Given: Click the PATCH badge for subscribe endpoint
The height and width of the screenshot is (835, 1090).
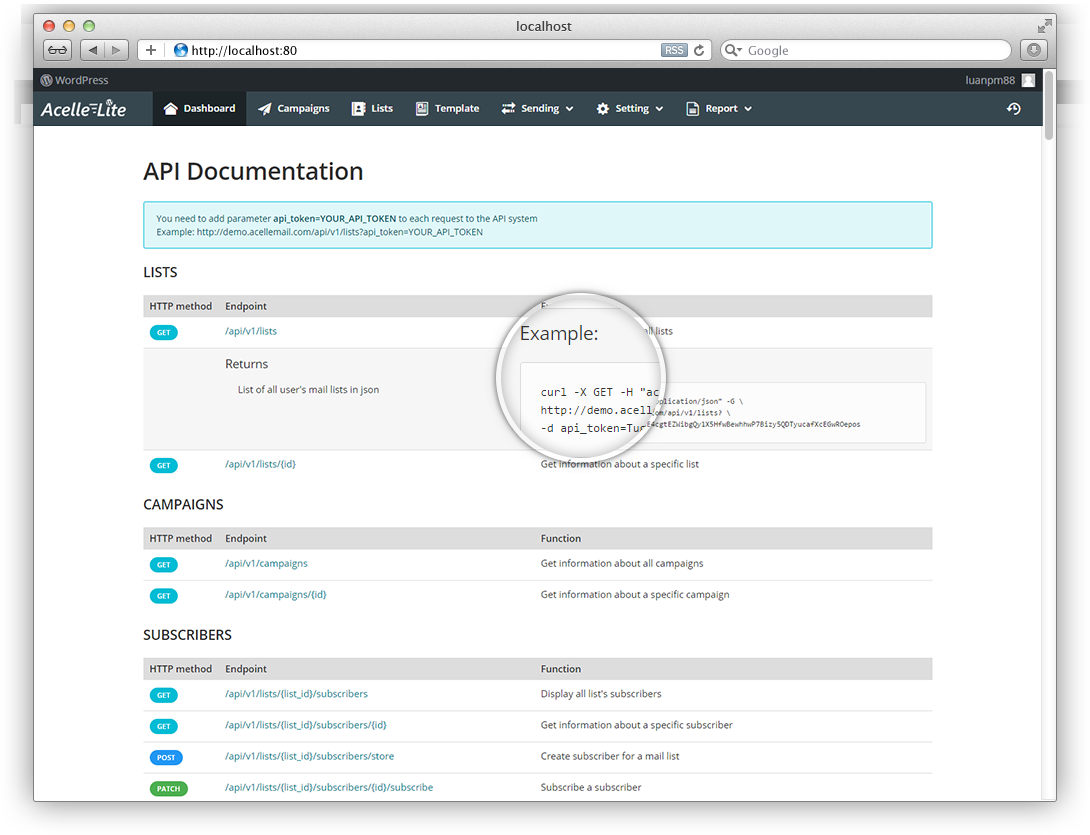Looking at the screenshot, I should pyautogui.click(x=168, y=789).
